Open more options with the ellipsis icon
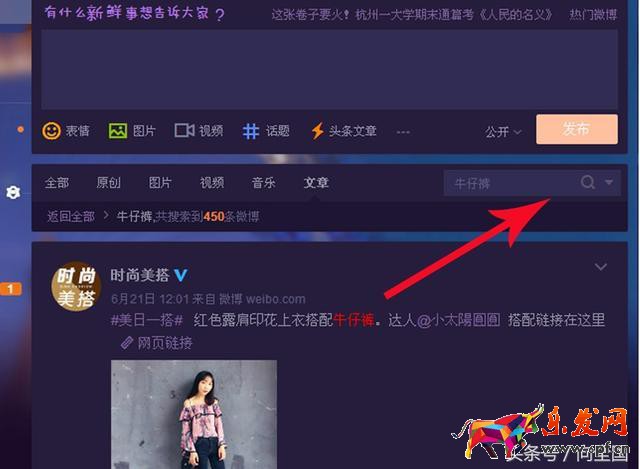Screen dimensions: 640x469 coord(403,132)
